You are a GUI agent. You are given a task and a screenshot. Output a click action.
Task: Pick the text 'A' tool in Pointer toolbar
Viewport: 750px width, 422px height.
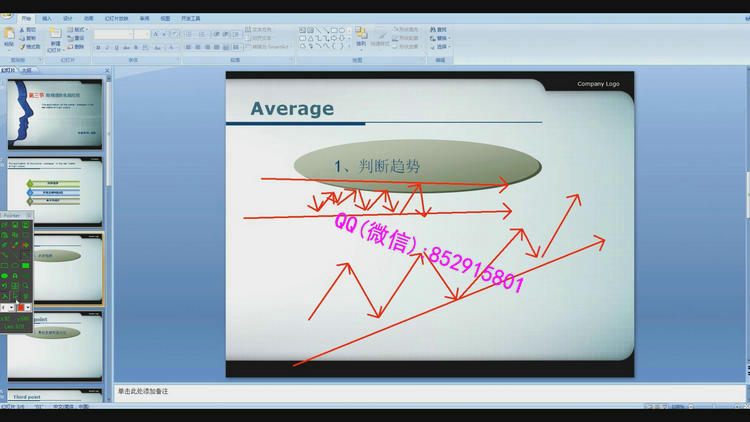pos(15,275)
